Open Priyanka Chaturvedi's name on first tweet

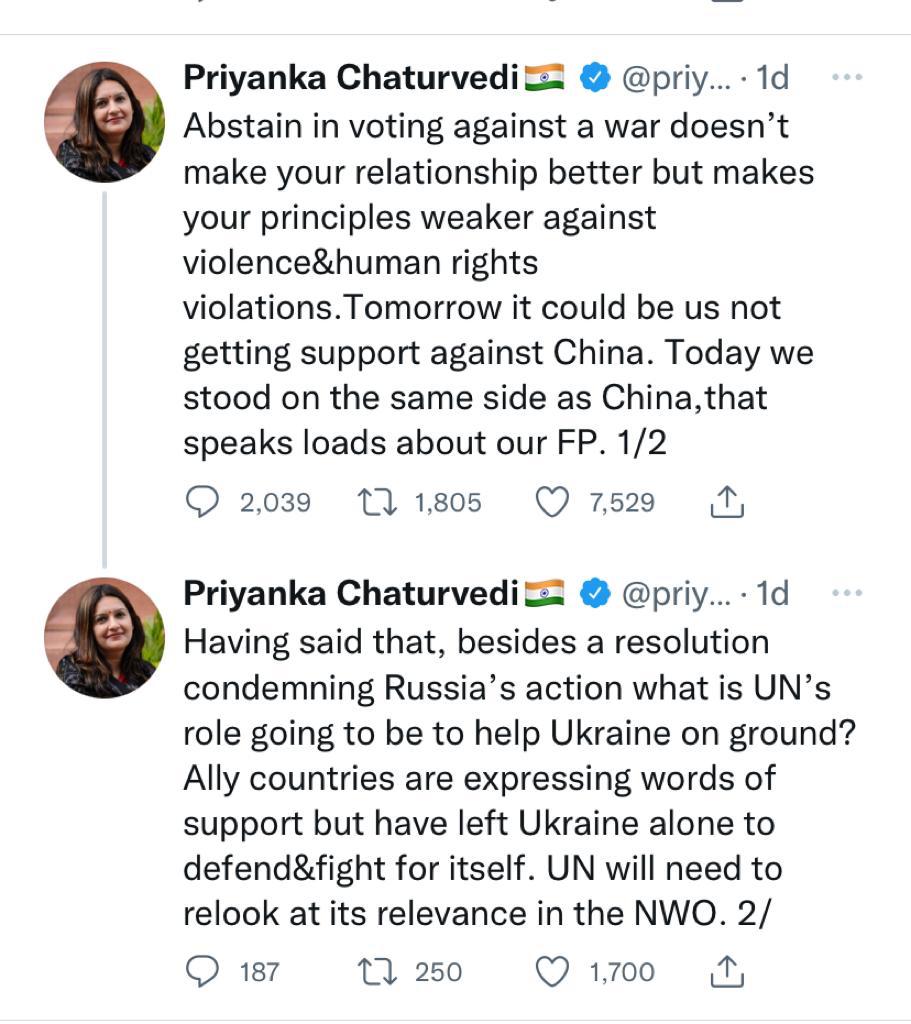(350, 78)
